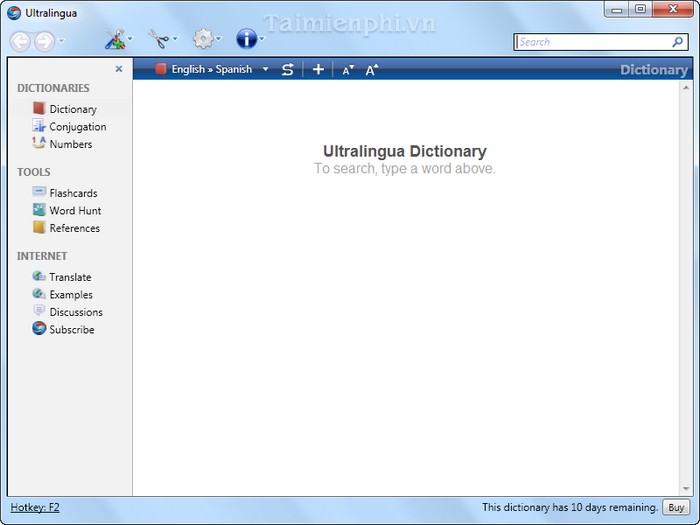Swap the language direction with S arrows icon

pyautogui.click(x=288, y=69)
